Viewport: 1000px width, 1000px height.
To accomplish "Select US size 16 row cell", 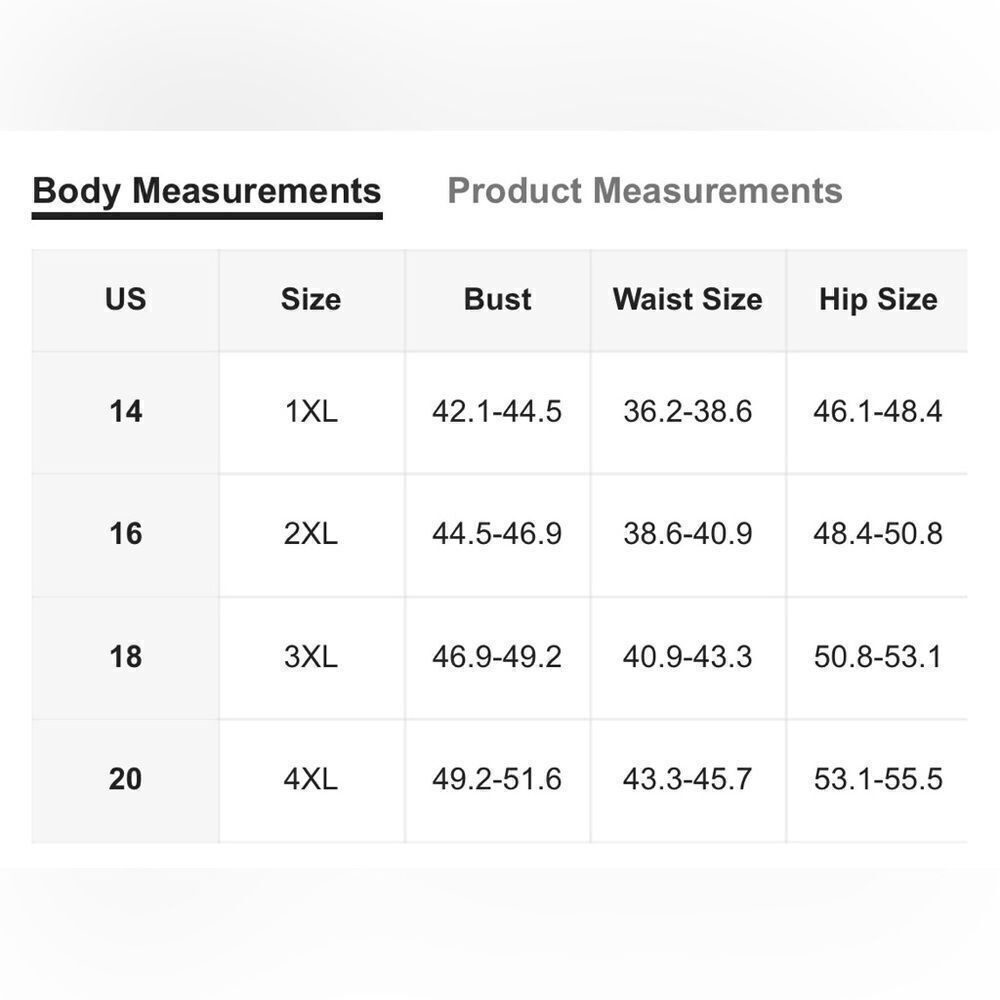I will click(x=125, y=534).
